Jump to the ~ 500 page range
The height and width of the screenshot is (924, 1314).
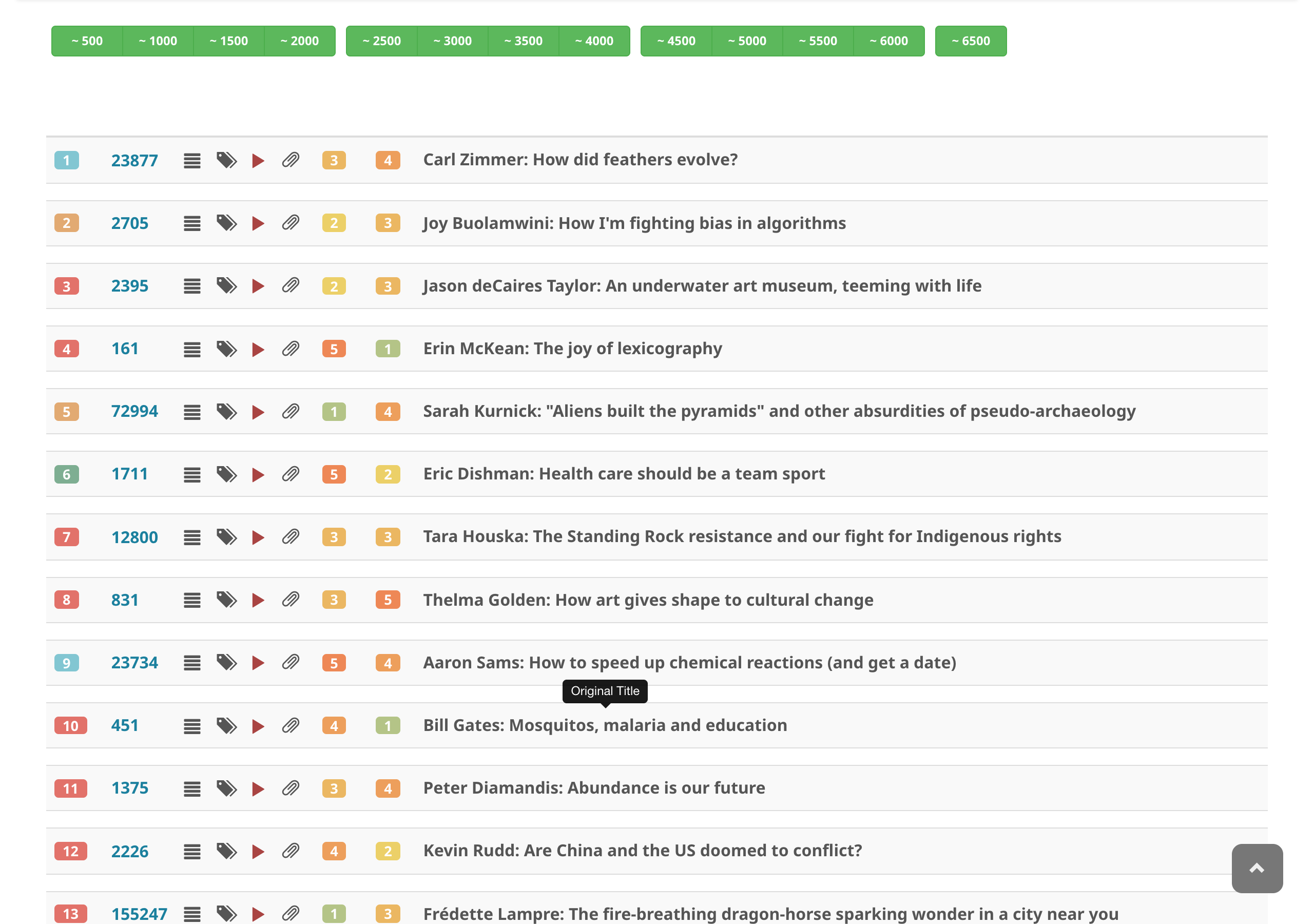87,41
